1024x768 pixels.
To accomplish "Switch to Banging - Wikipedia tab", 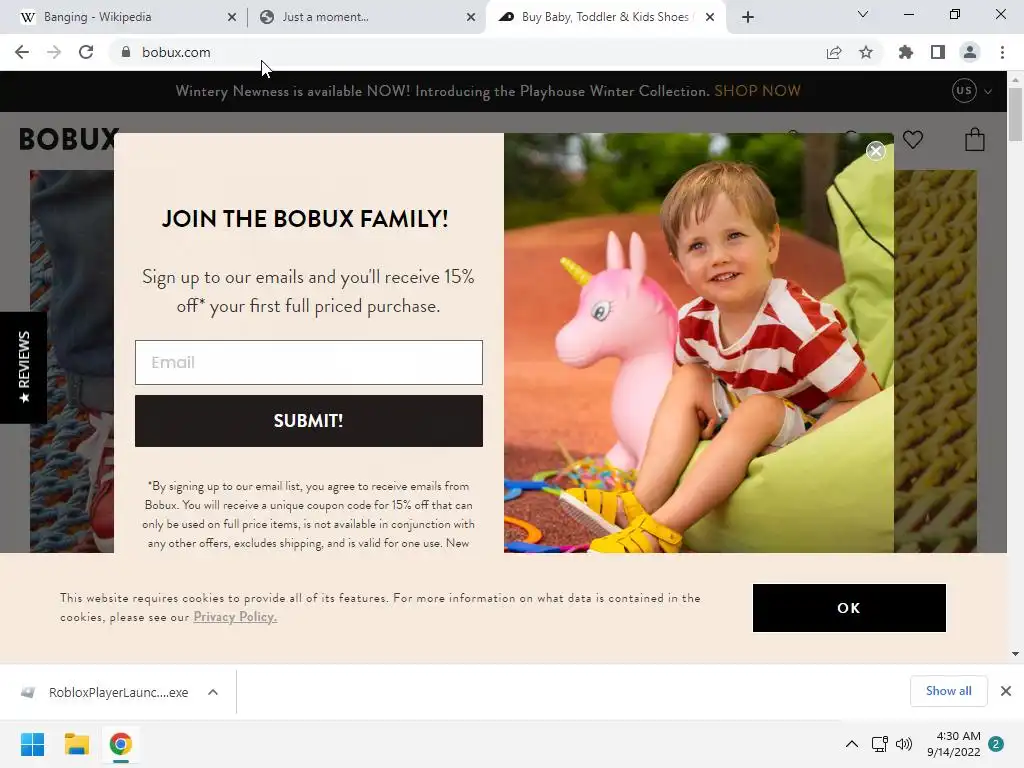I will [98, 17].
